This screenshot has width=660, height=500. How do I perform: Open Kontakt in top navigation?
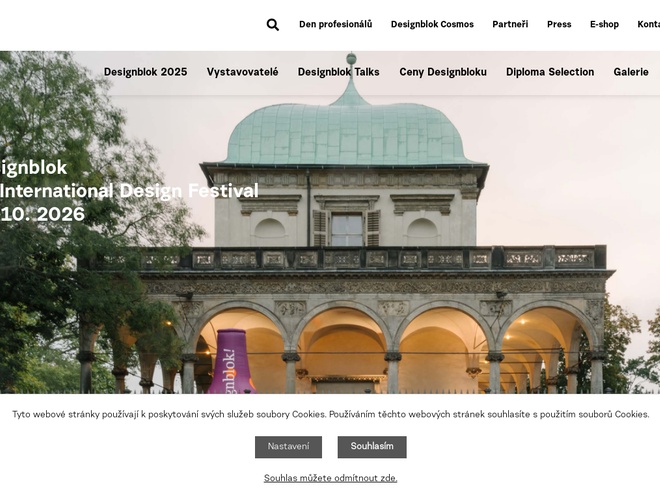tap(649, 24)
